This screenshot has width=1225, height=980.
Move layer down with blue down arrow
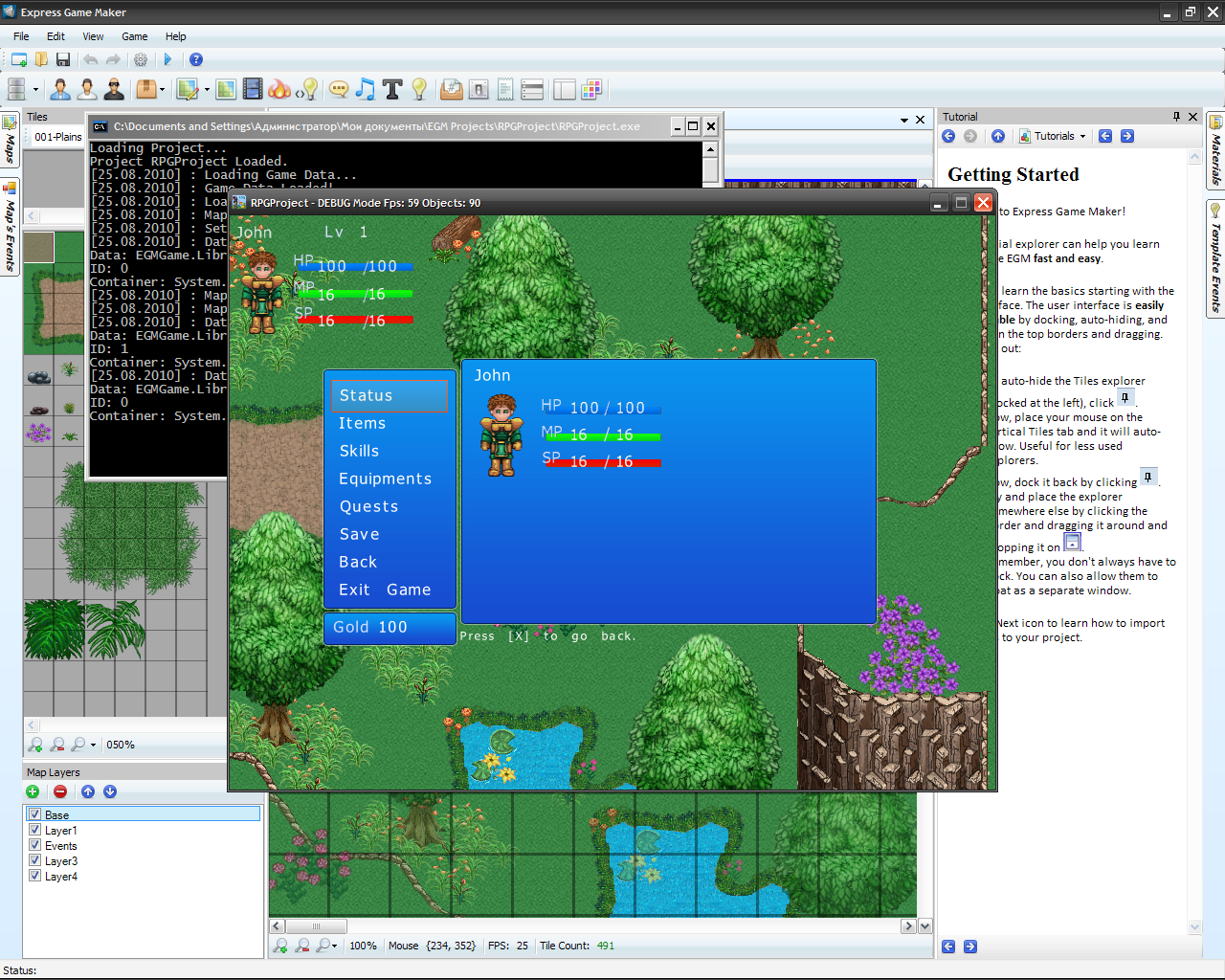[110, 791]
